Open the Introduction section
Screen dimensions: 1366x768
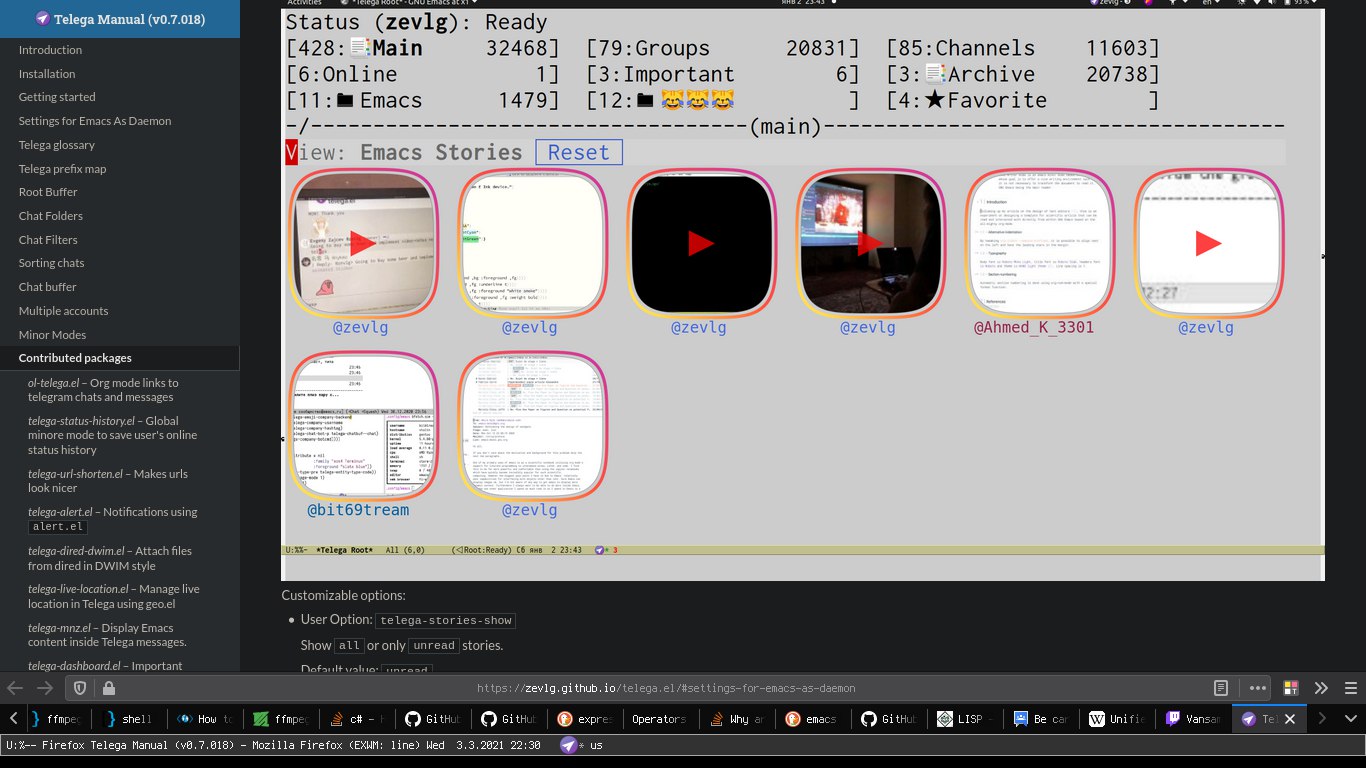tap(50, 50)
